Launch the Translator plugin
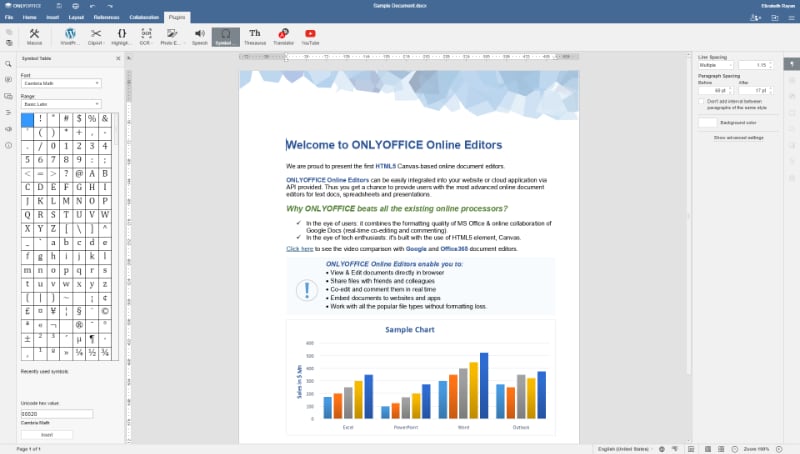The image size is (800, 454). coord(283,37)
